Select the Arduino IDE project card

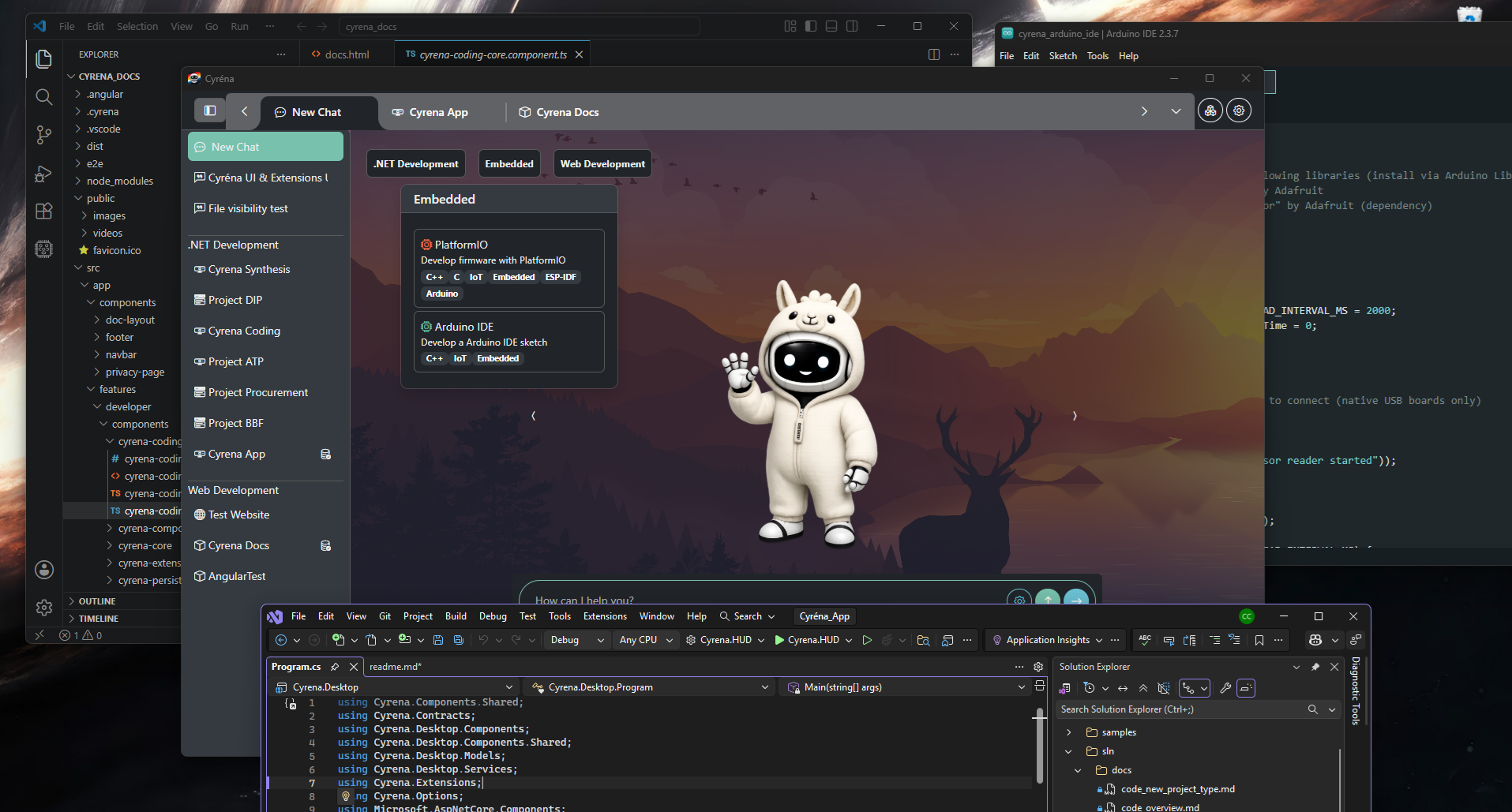pyautogui.click(x=509, y=342)
